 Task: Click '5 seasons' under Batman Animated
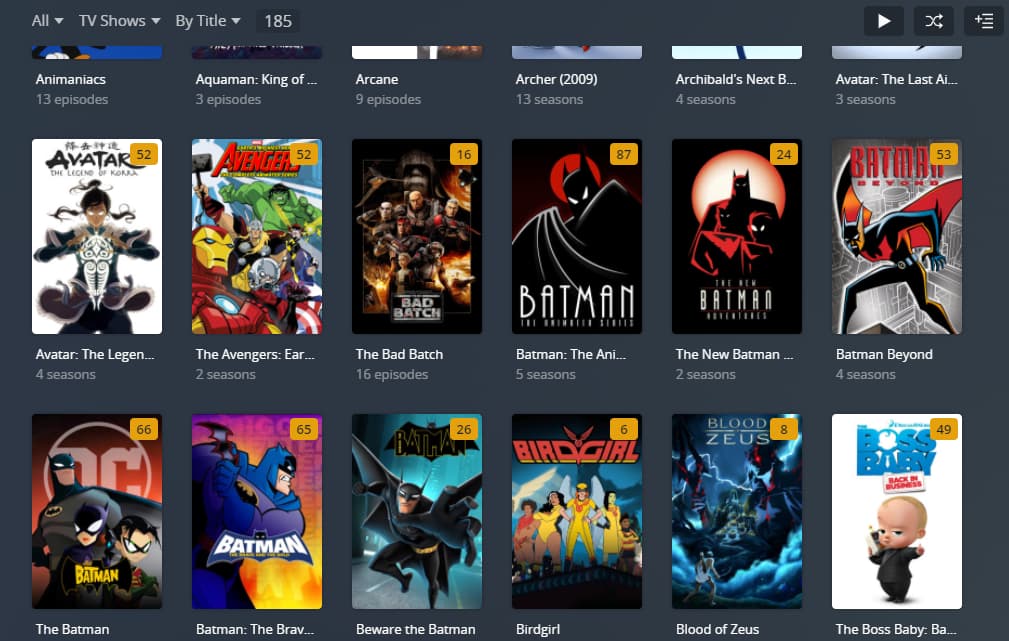(x=546, y=374)
